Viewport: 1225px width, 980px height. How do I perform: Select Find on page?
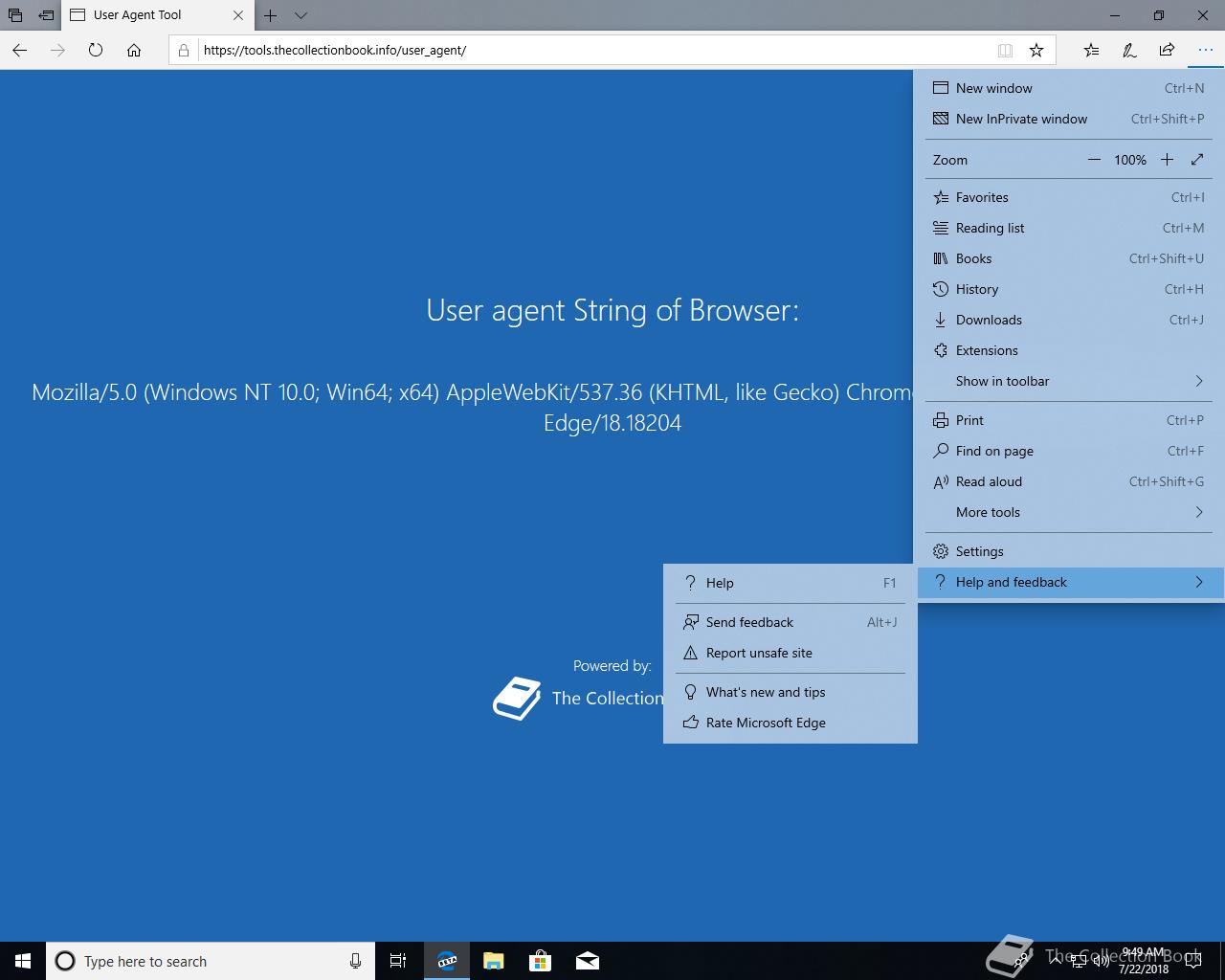coord(1069,451)
